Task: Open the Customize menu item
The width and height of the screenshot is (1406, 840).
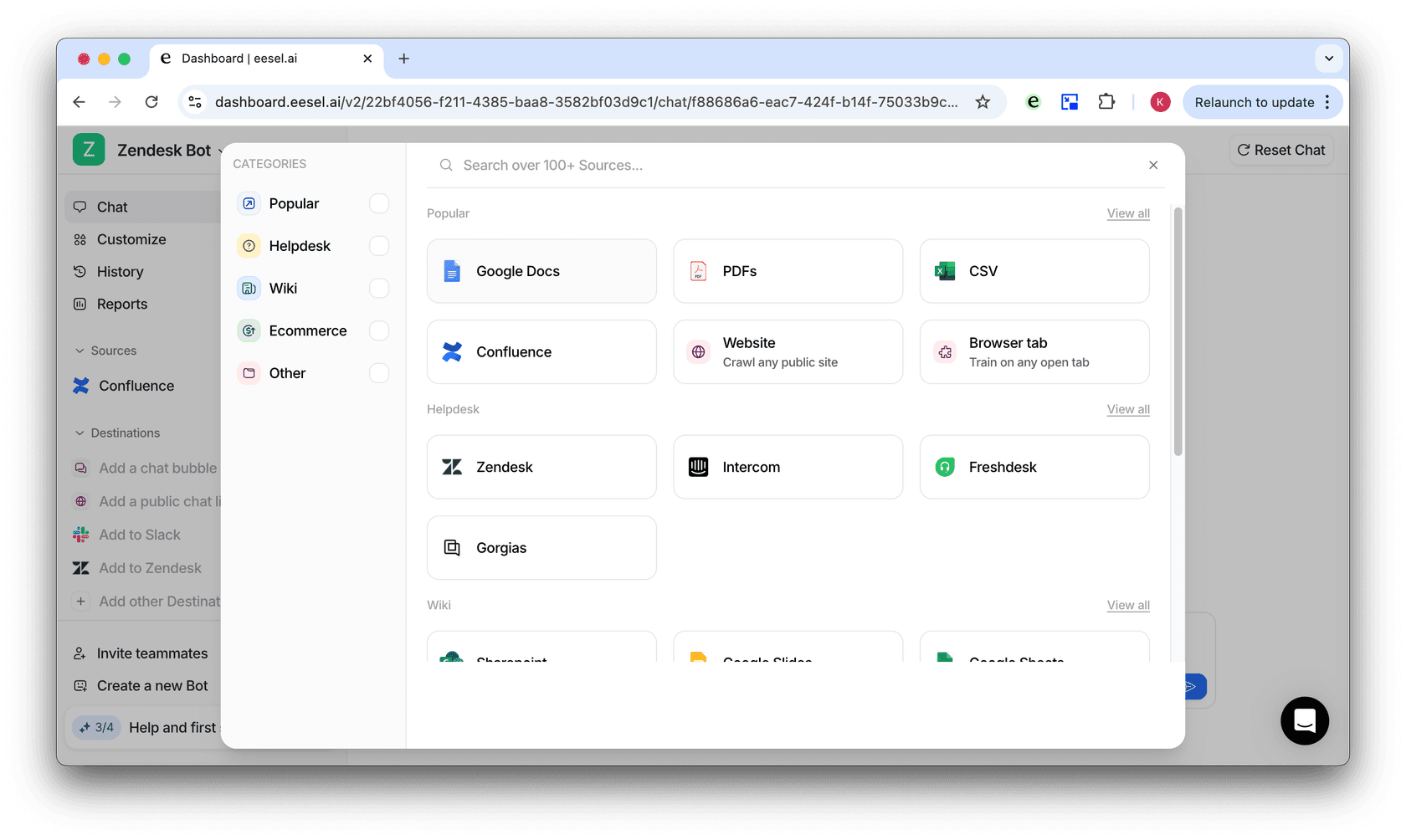Action: 131,239
